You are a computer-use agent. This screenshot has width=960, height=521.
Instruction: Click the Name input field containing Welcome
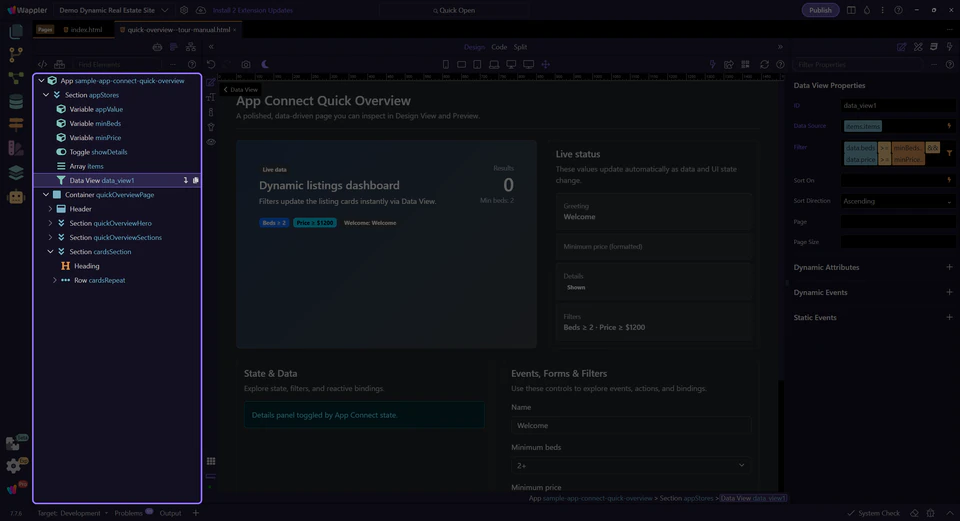(631, 425)
